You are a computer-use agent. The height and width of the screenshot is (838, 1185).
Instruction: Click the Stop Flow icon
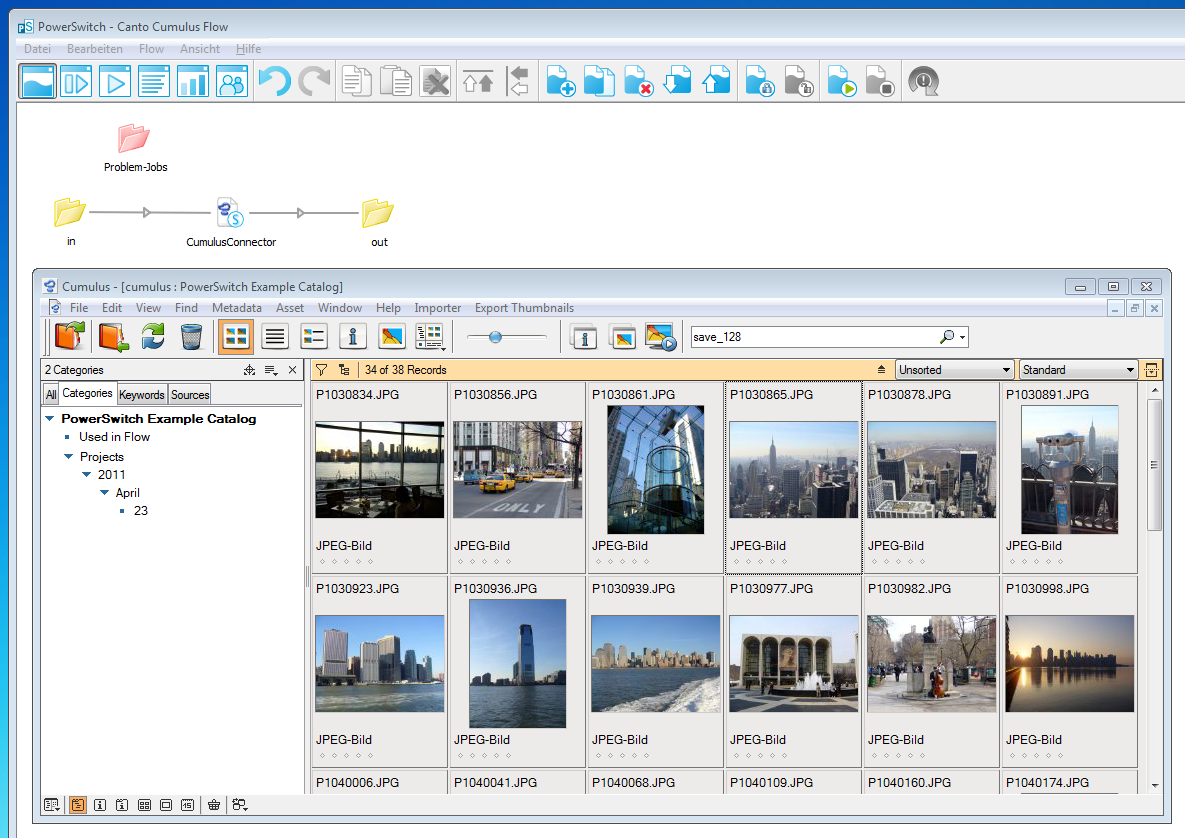(880, 82)
